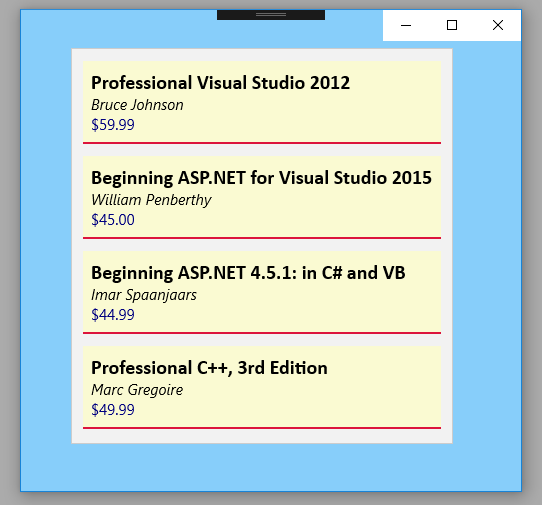The height and width of the screenshot is (505, 542).
Task: Click the $44.99 price
Action: [x=113, y=315]
